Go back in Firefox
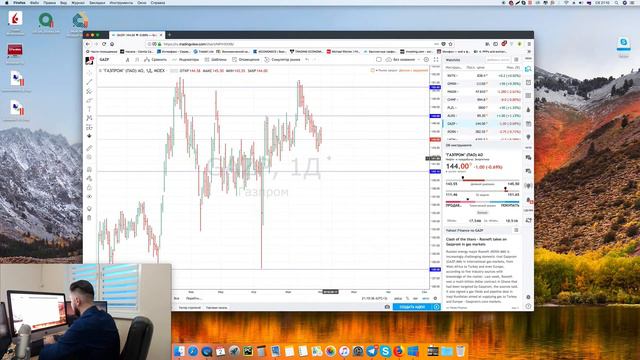640x360 pixels. tap(88, 44)
